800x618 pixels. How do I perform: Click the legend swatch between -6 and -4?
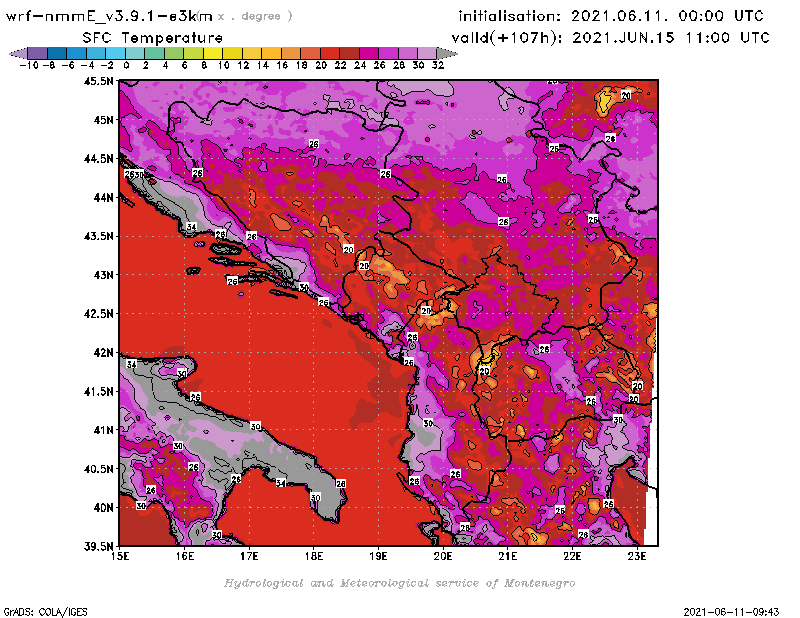click(x=77, y=53)
